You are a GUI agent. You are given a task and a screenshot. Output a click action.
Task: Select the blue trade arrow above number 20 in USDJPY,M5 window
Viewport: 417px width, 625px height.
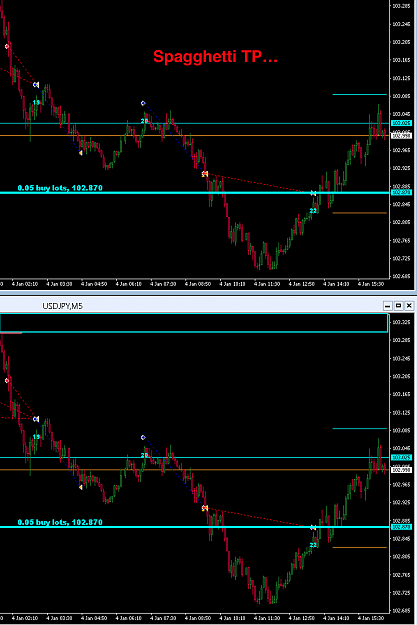pyautogui.click(x=143, y=438)
